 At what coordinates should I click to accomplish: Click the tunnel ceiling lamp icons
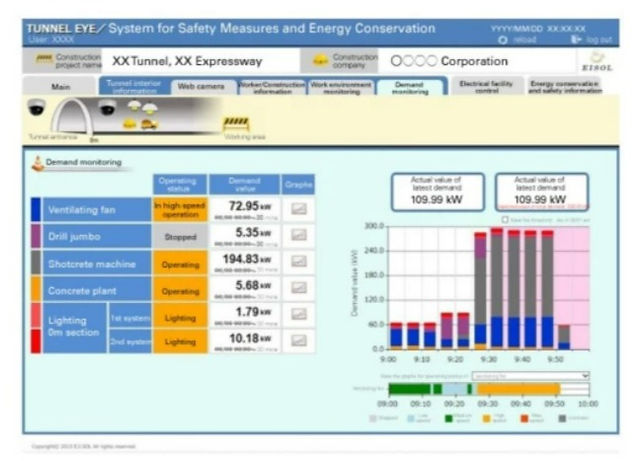pyautogui.click(x=142, y=107)
